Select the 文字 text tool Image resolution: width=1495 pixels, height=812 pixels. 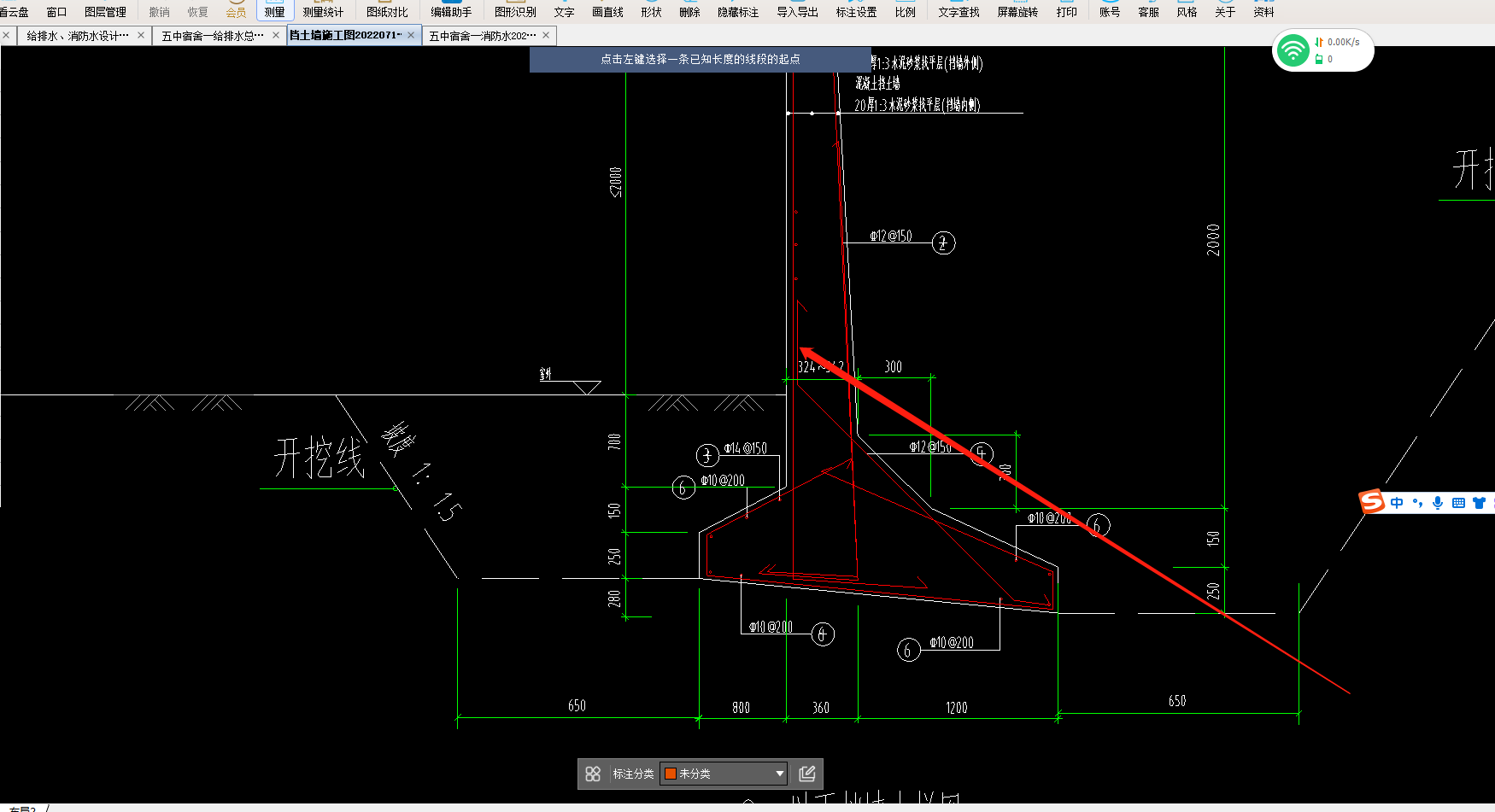(564, 12)
